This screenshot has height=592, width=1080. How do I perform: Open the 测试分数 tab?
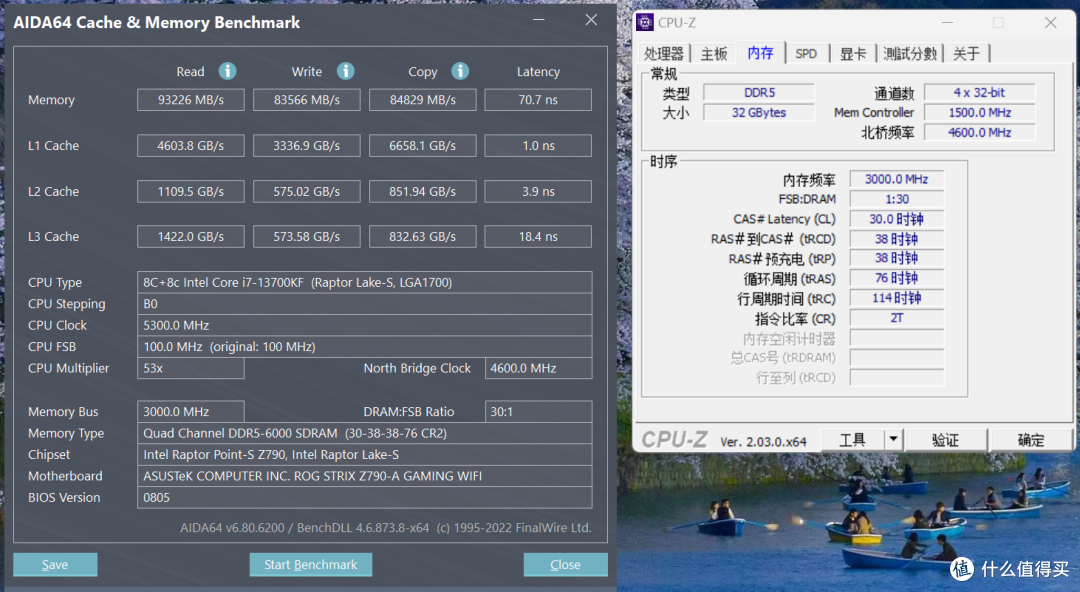click(910, 54)
